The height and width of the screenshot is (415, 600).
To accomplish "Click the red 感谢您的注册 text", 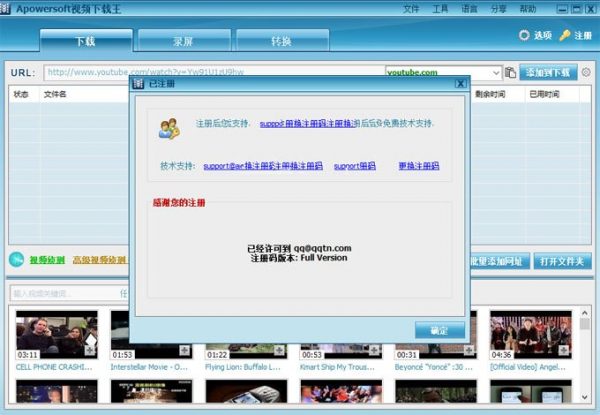I will [179, 203].
